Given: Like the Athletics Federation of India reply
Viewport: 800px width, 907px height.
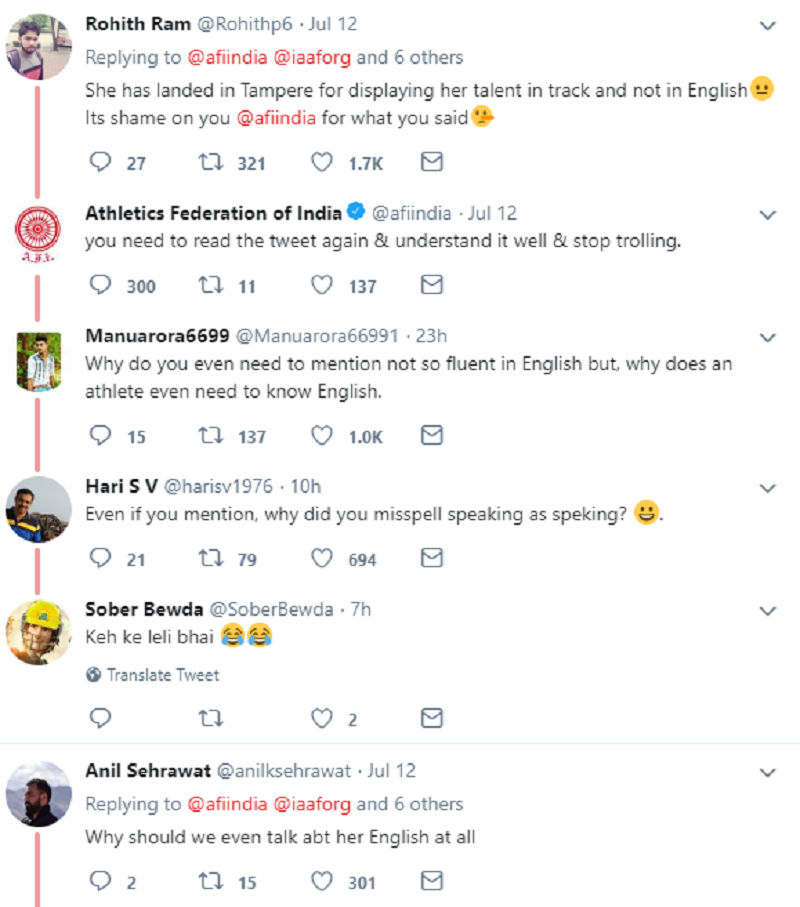Looking at the screenshot, I should click(x=322, y=286).
